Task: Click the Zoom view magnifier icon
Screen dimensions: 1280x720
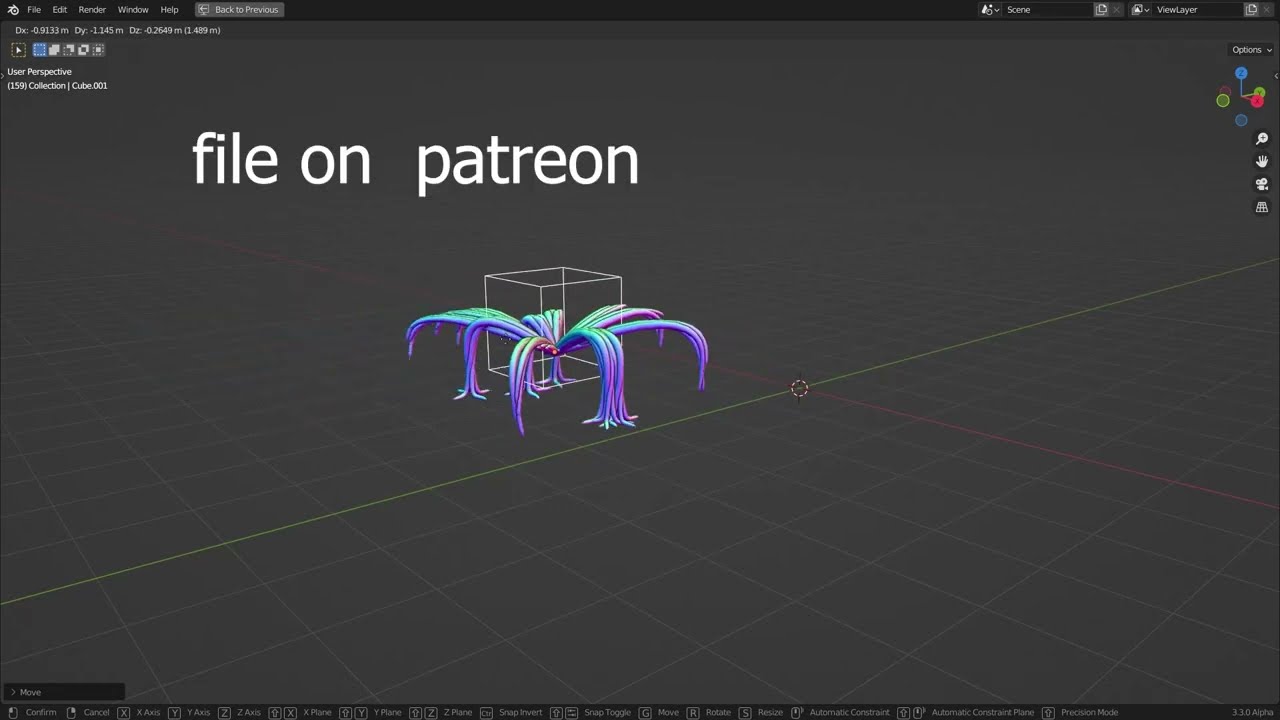Action: pos(1262,139)
